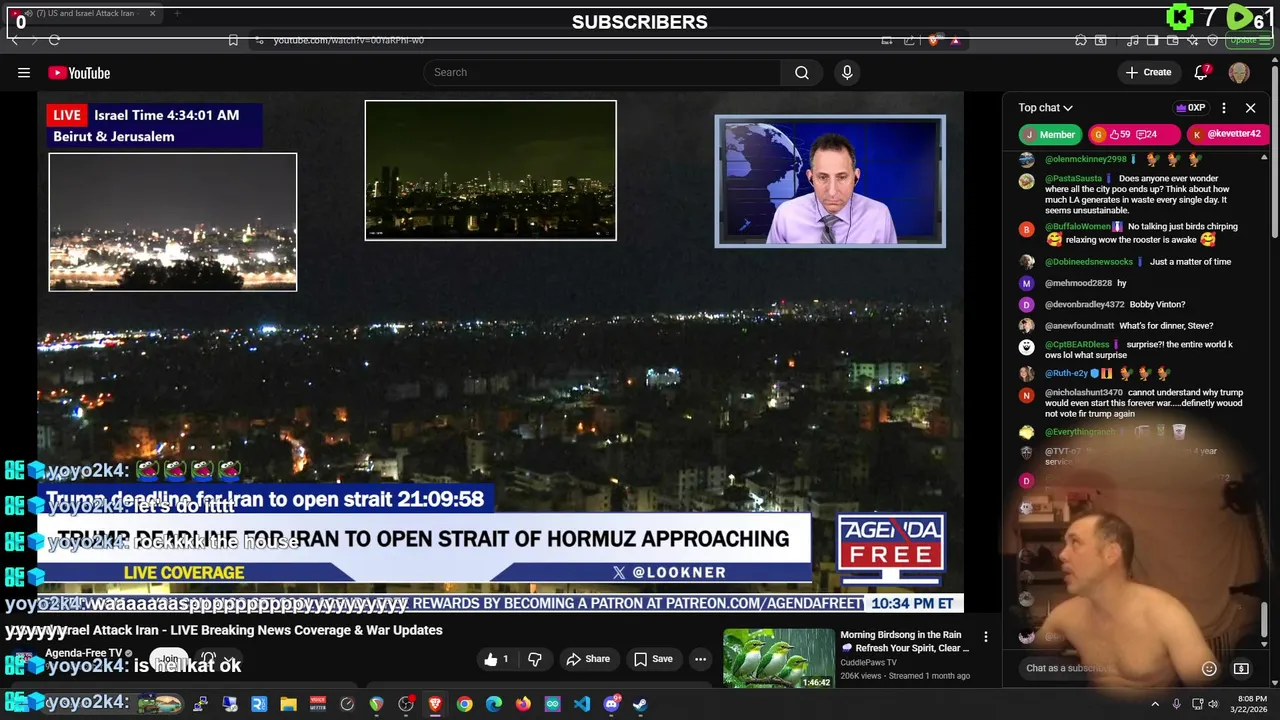1280x720 pixels.
Task: Show hidden icons in the system tray
Action: click(1155, 704)
